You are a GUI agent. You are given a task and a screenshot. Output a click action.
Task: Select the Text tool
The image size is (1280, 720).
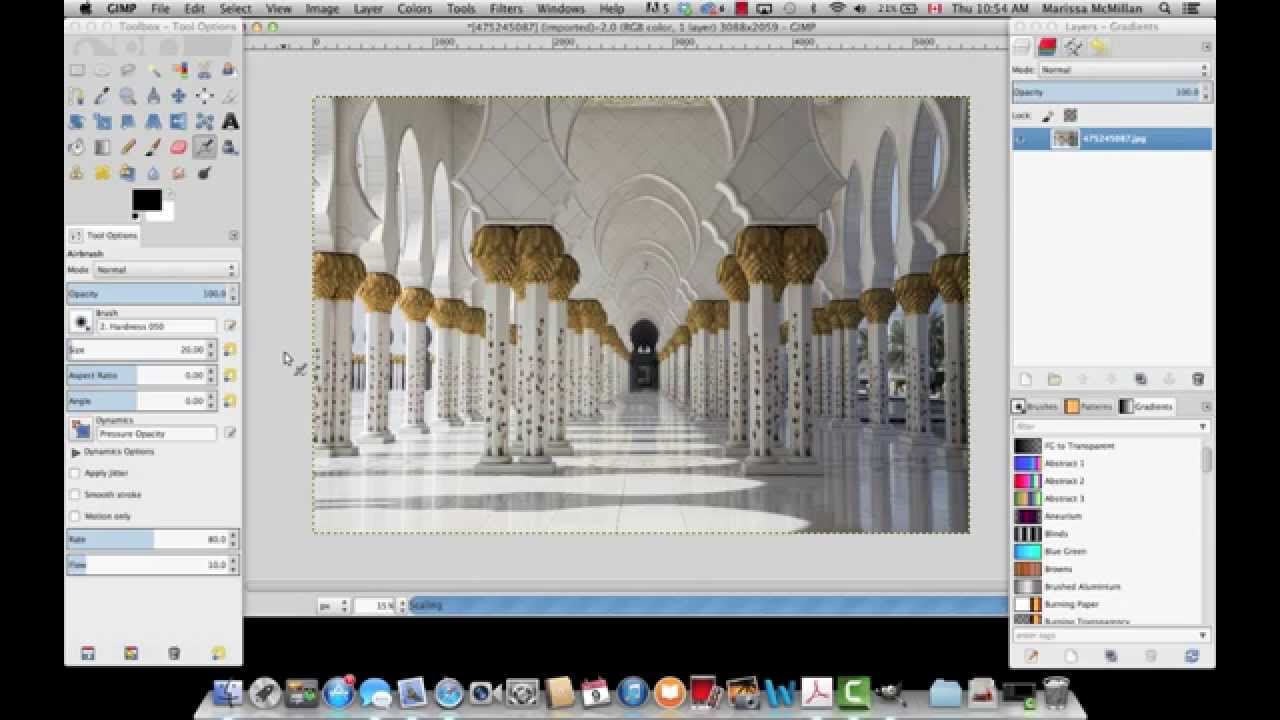(x=230, y=122)
